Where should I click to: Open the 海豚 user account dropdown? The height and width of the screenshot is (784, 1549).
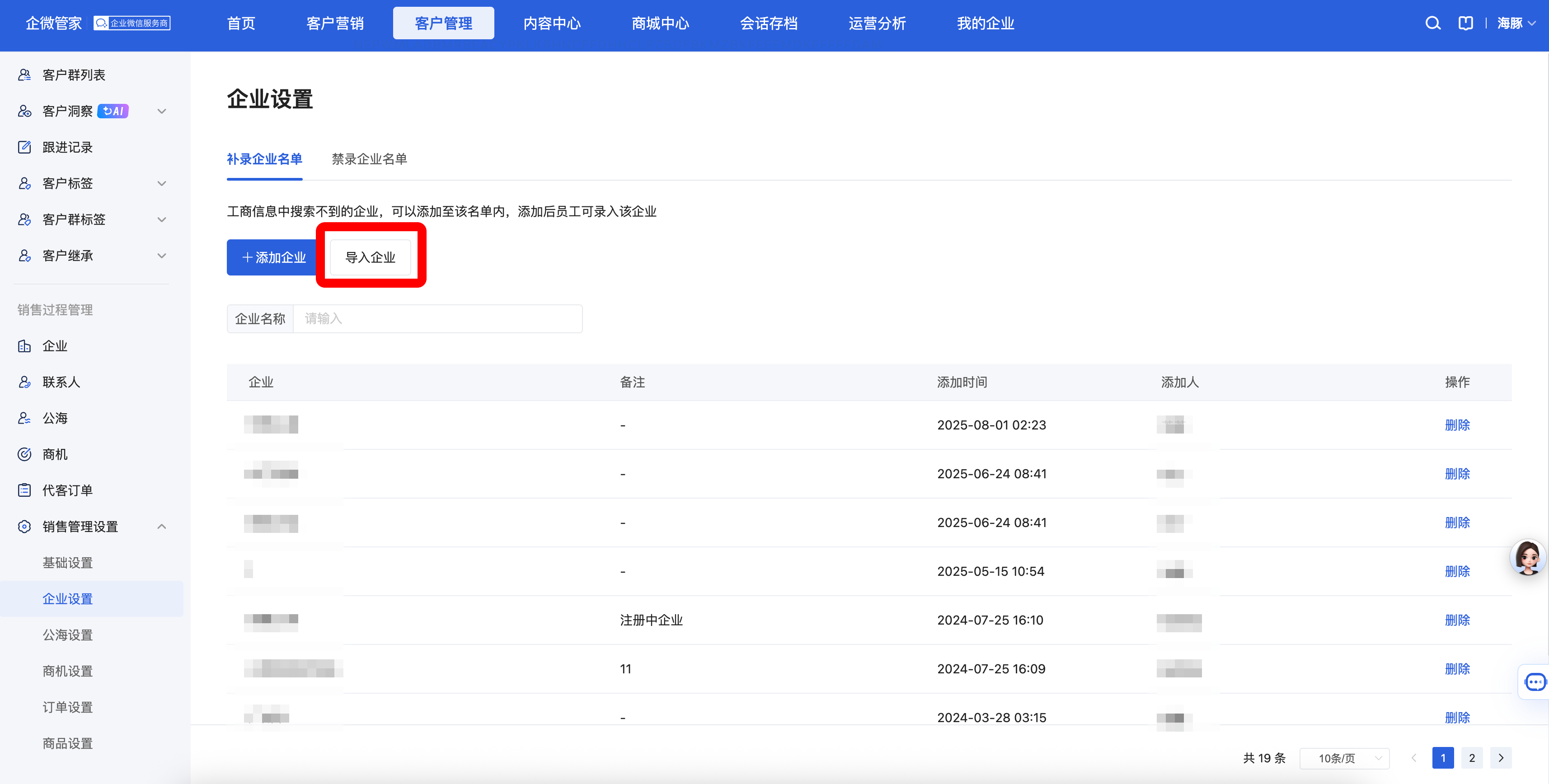(1516, 23)
